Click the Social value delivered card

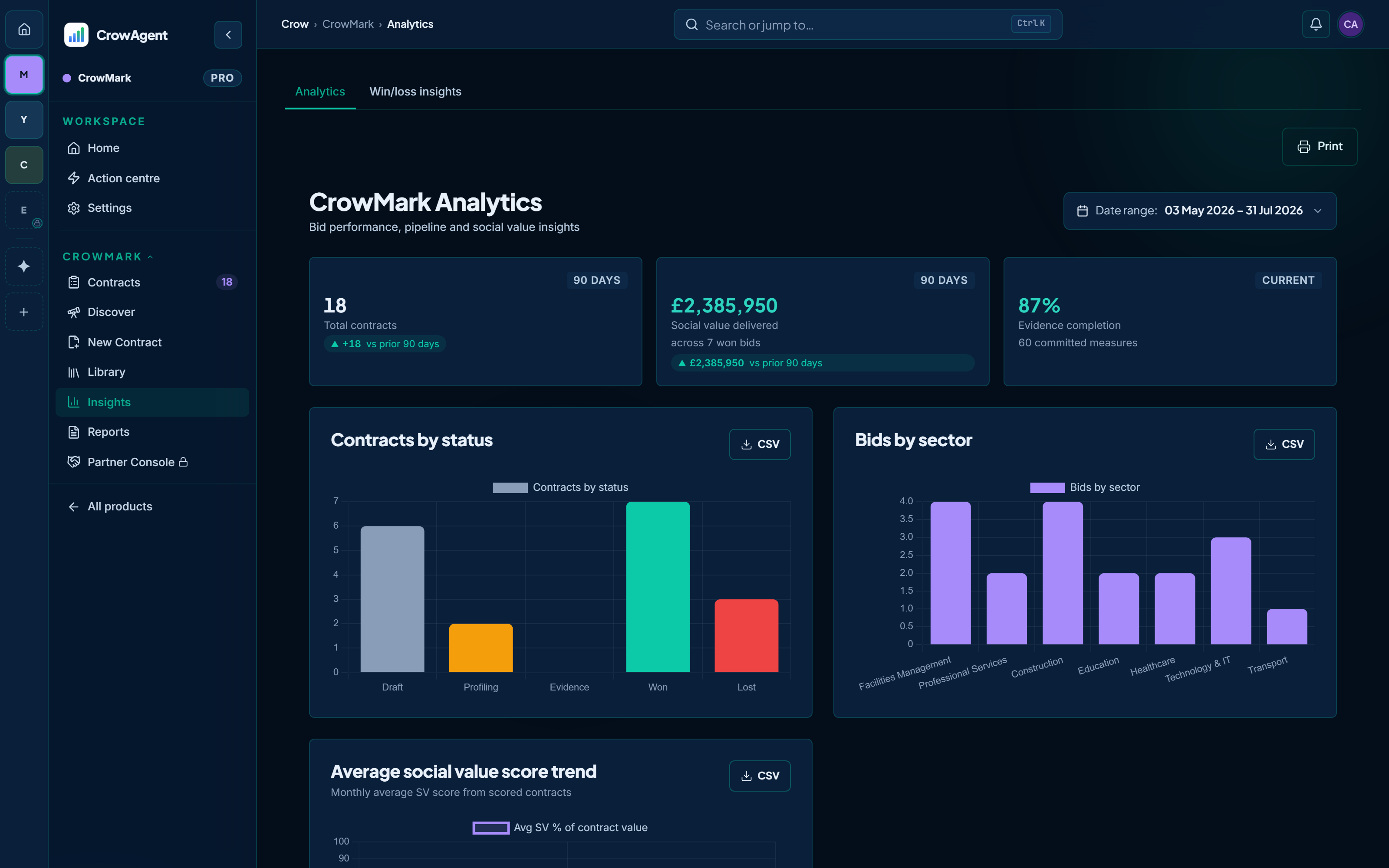pos(823,322)
